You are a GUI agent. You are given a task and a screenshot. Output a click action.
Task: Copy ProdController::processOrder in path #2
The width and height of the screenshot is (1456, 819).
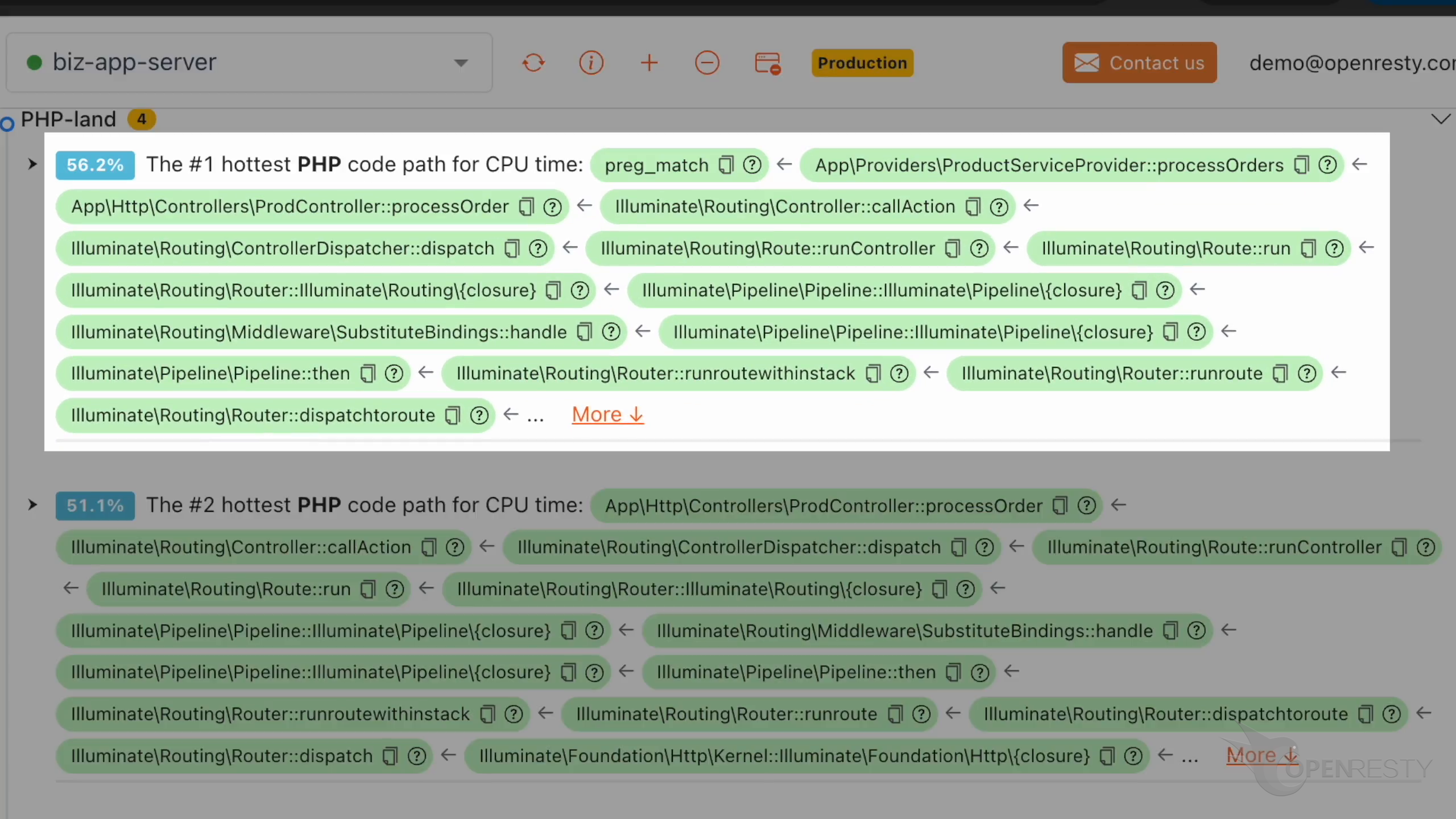click(x=1061, y=506)
